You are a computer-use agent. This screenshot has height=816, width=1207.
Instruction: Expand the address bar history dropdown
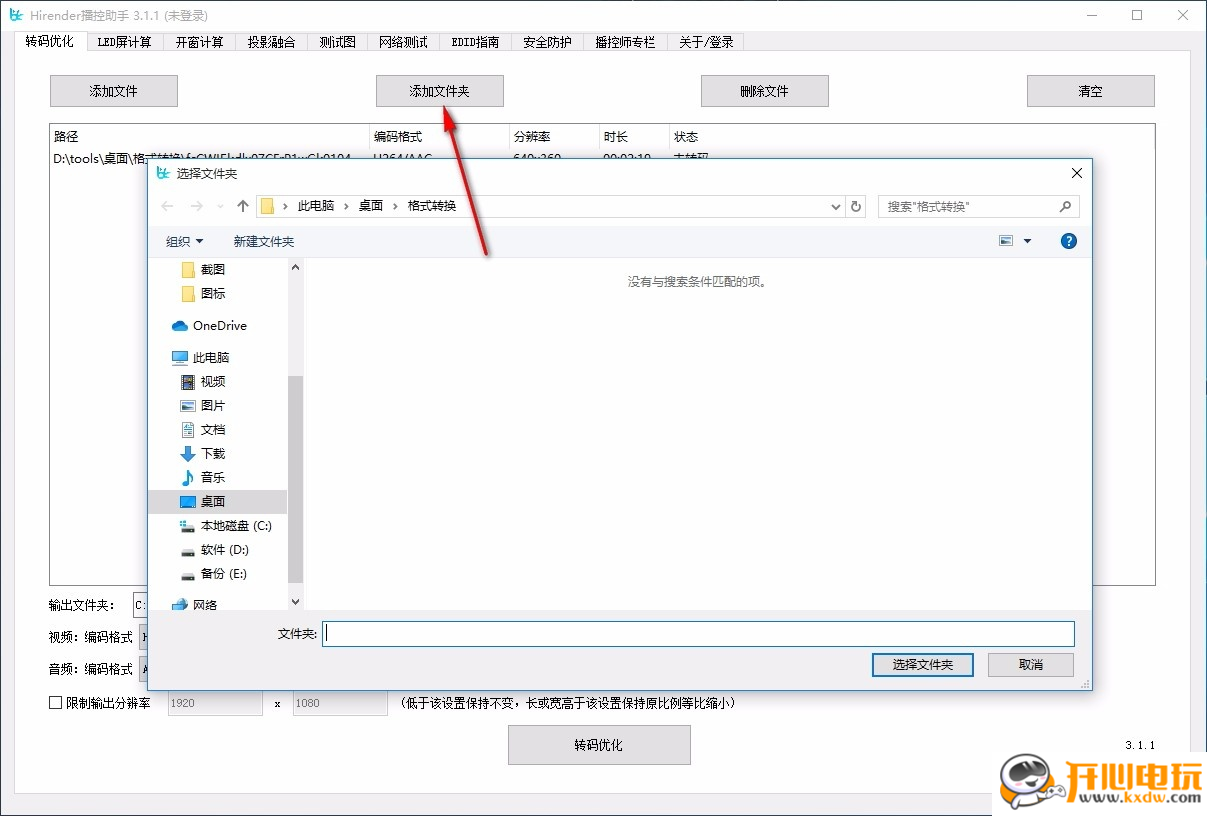point(836,206)
